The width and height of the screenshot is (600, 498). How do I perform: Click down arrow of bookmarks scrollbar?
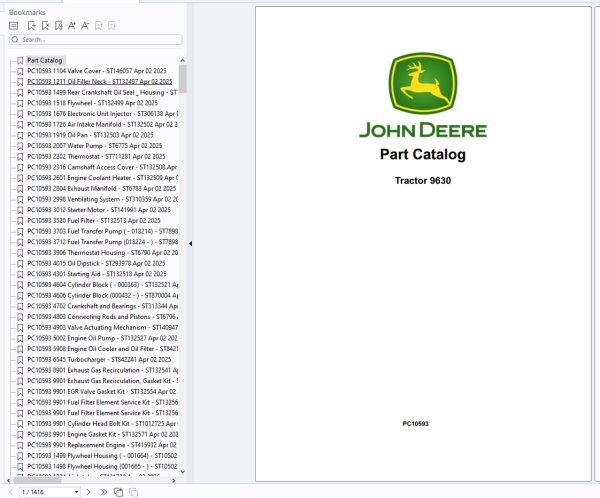click(x=183, y=472)
